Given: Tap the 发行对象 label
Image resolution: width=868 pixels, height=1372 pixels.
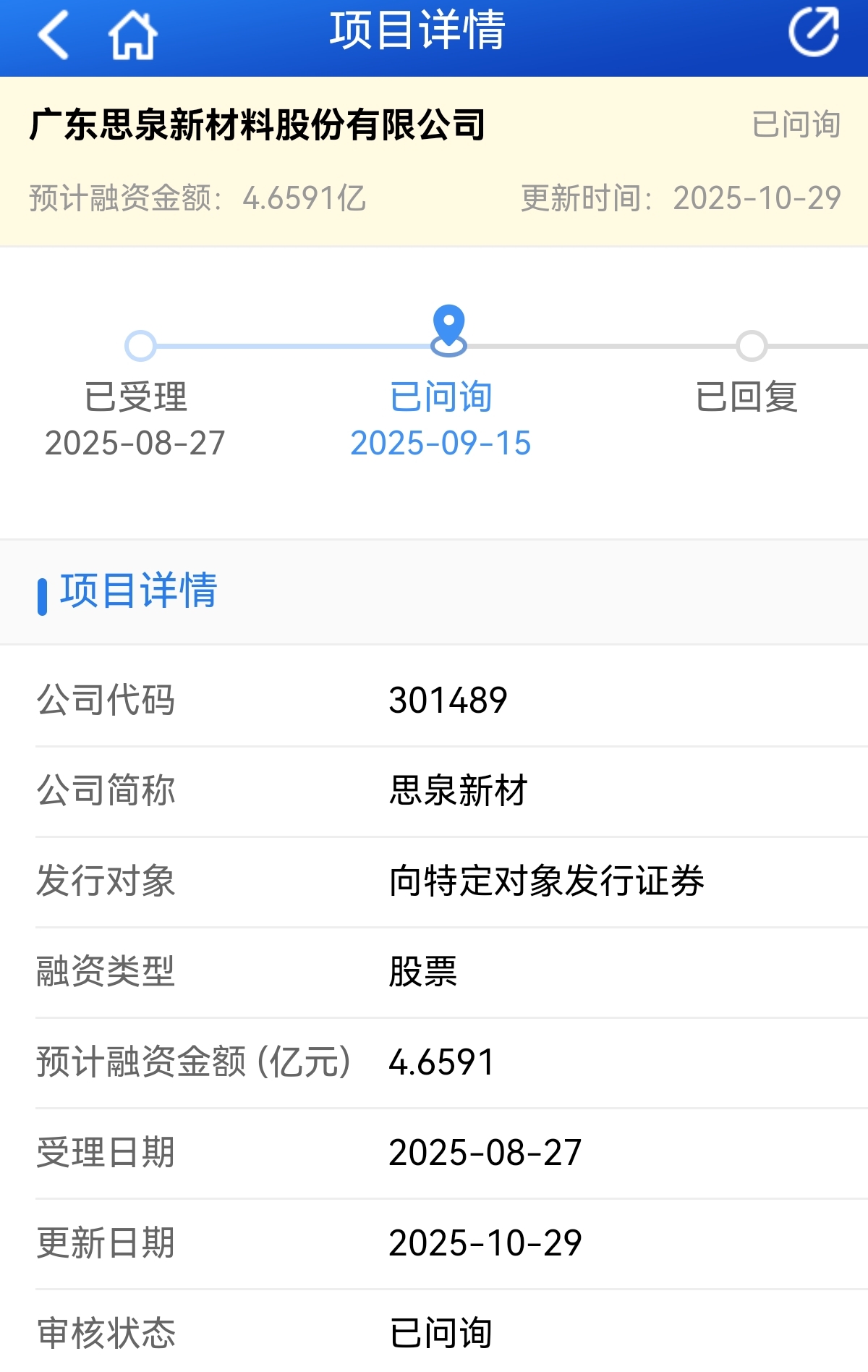Looking at the screenshot, I should pos(106,881).
